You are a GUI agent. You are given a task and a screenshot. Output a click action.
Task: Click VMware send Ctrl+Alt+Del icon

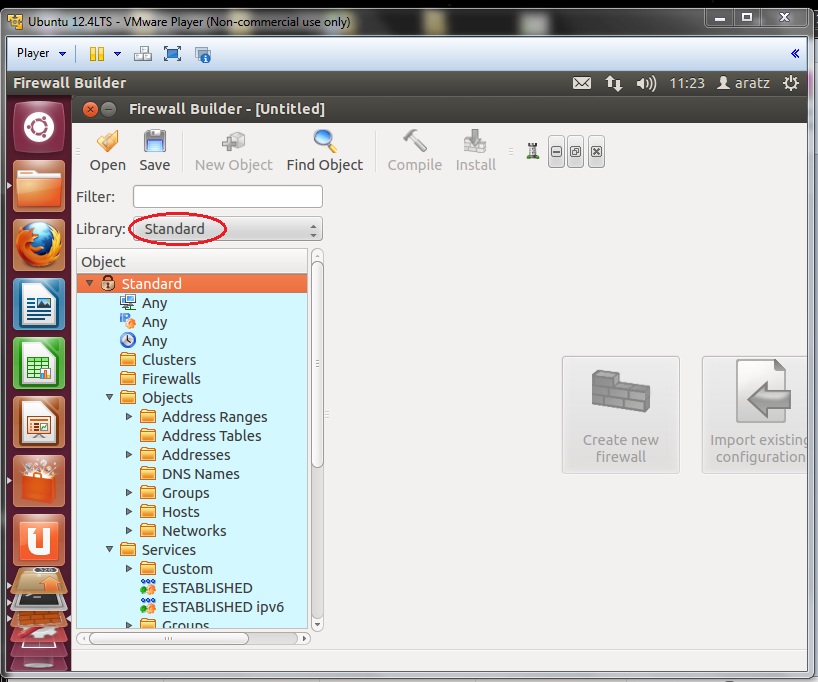tap(142, 54)
